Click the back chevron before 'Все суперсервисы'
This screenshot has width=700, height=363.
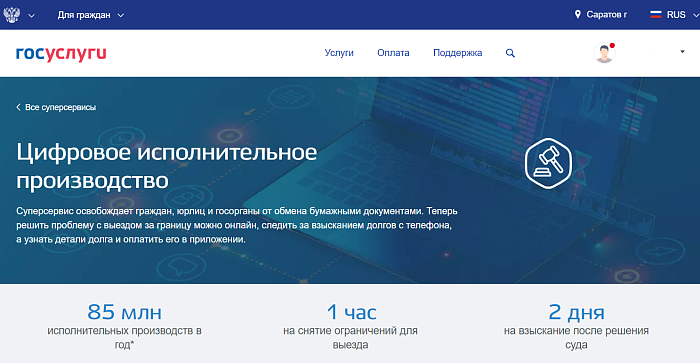(x=18, y=107)
